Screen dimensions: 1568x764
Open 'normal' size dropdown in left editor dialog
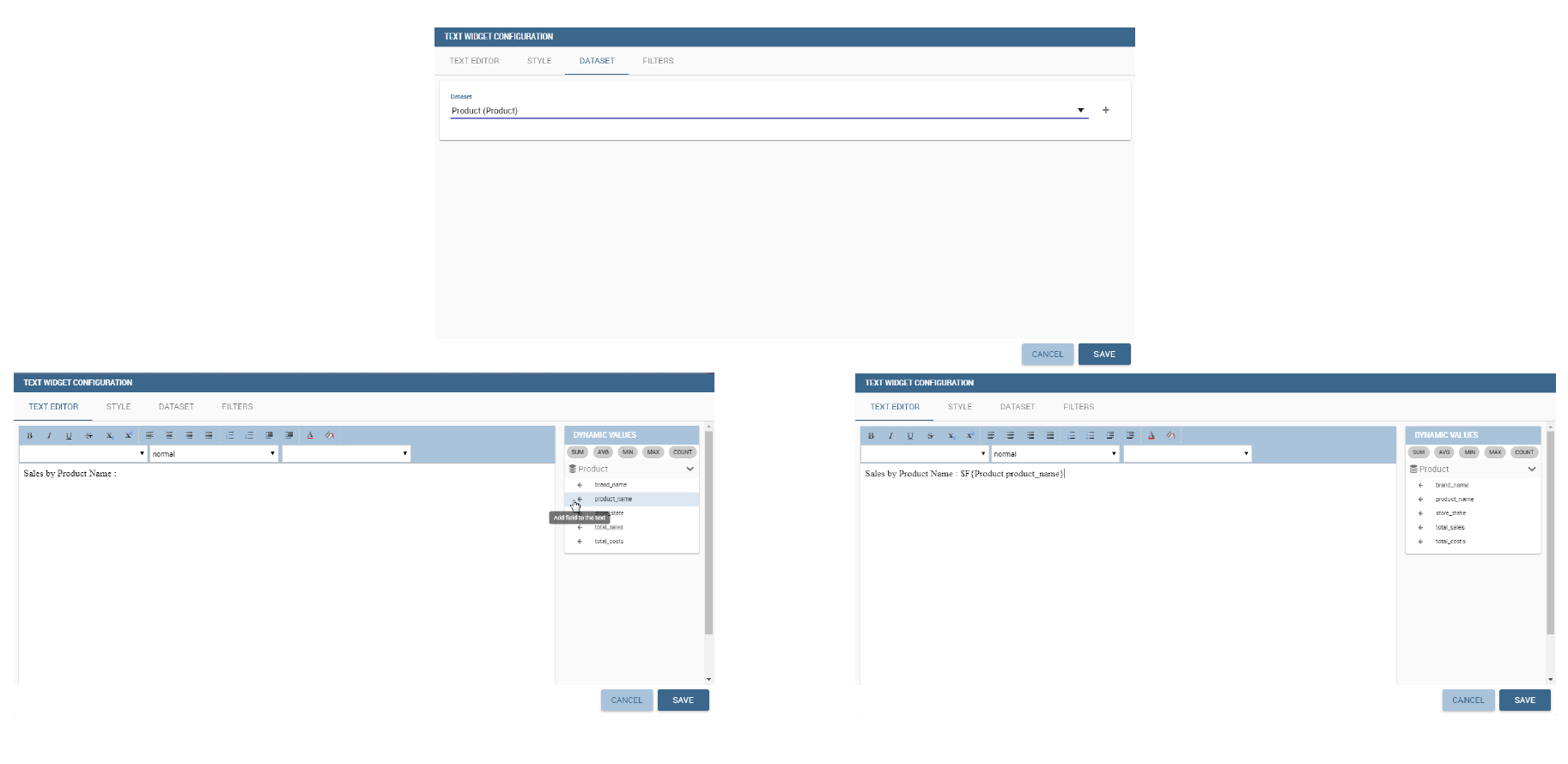tap(214, 453)
